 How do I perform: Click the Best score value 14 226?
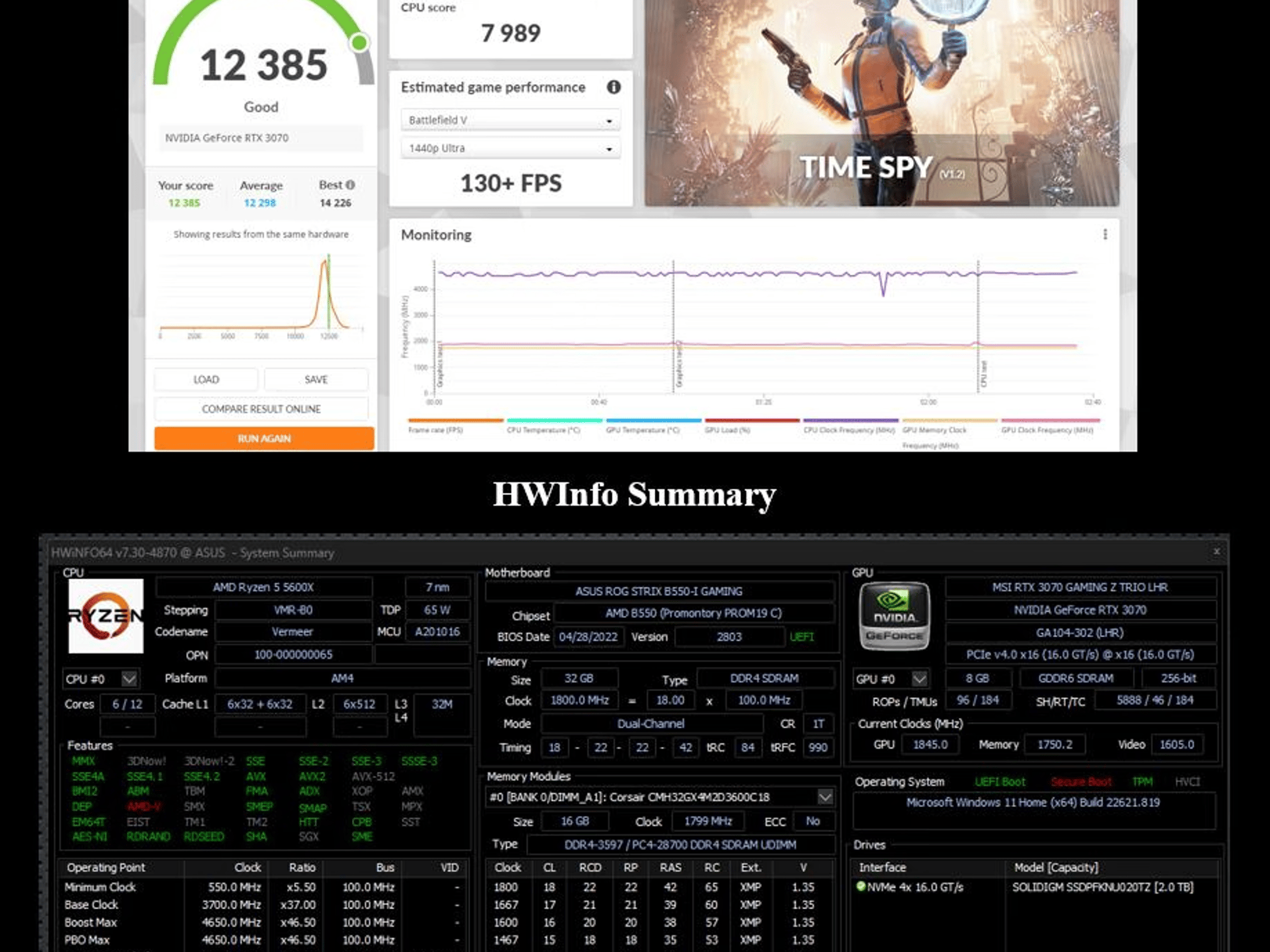click(x=335, y=203)
